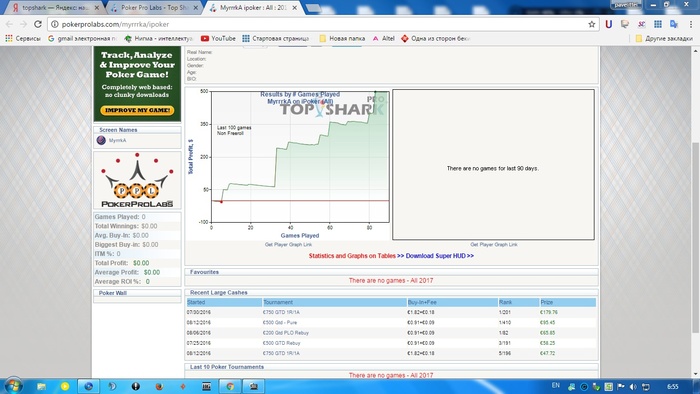Open €750 GTD 1R/1A from 07/30/2016
The image size is (700, 394).
(281, 312)
